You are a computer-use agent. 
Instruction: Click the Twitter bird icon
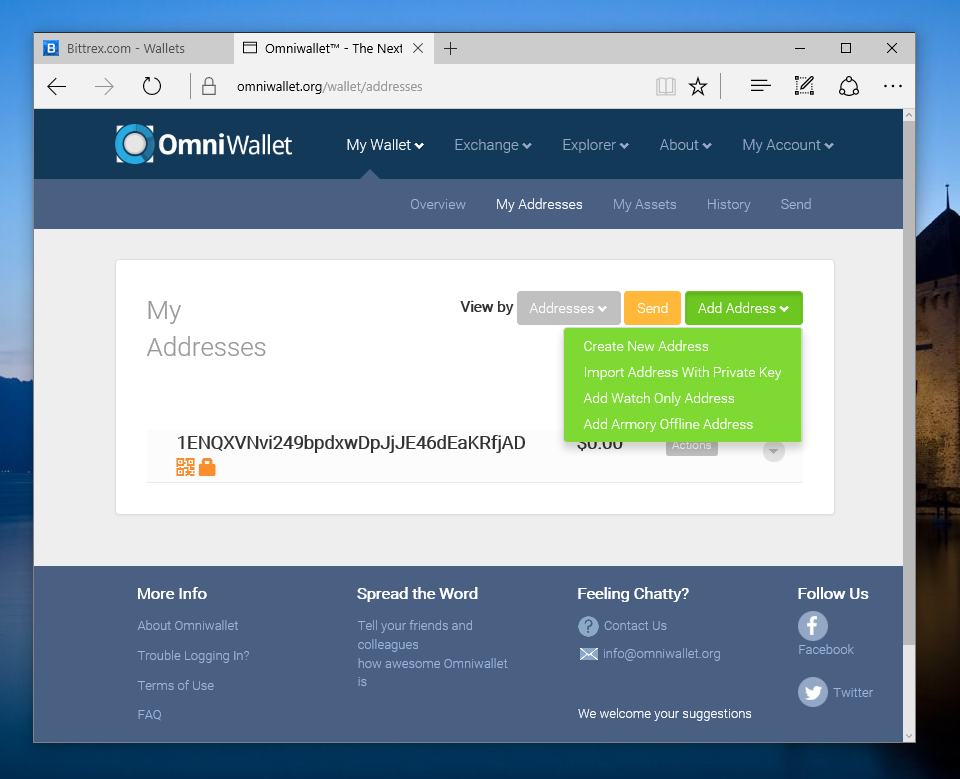pos(812,692)
